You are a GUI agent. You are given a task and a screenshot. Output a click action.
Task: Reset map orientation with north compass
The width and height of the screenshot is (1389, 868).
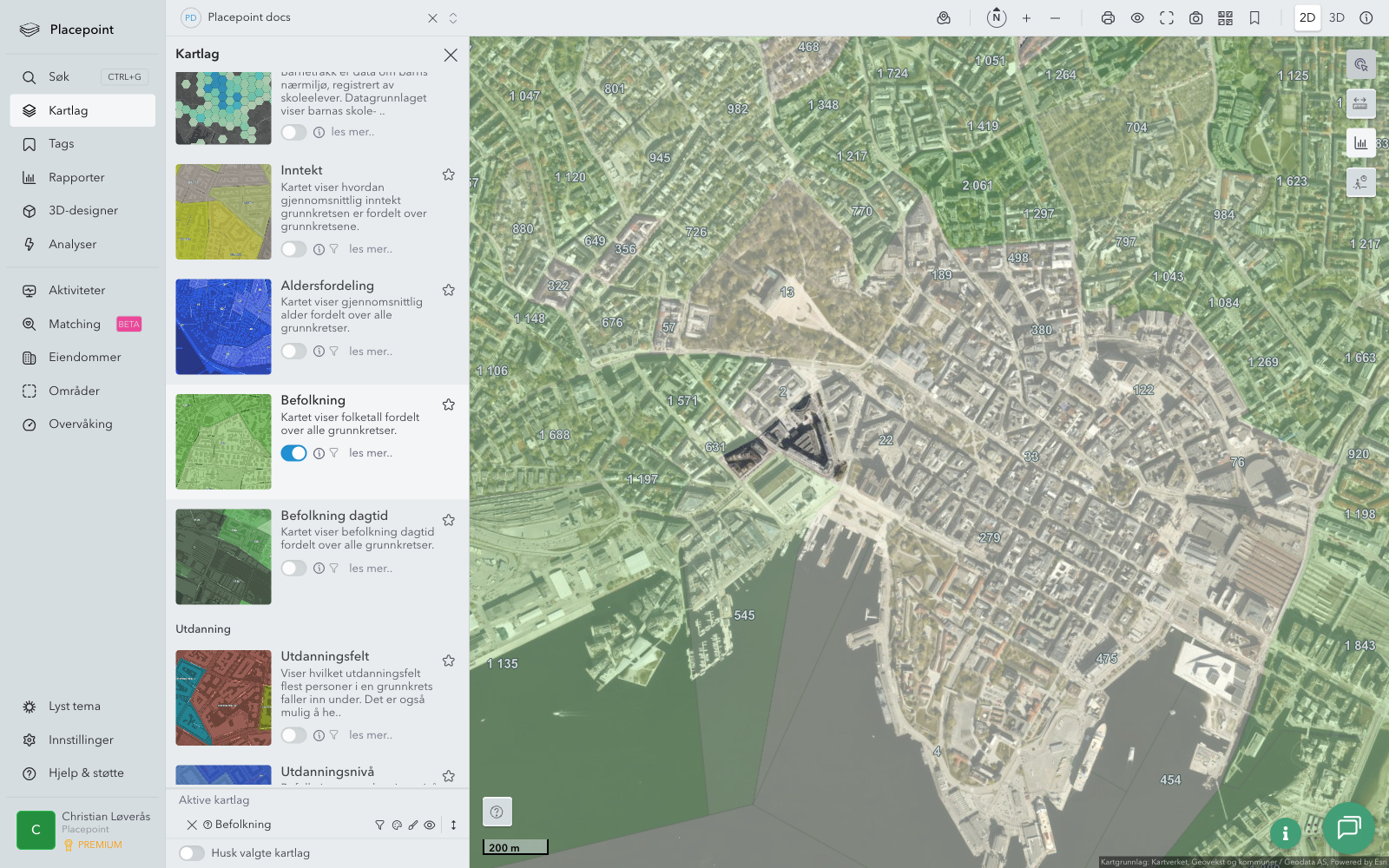click(x=997, y=18)
